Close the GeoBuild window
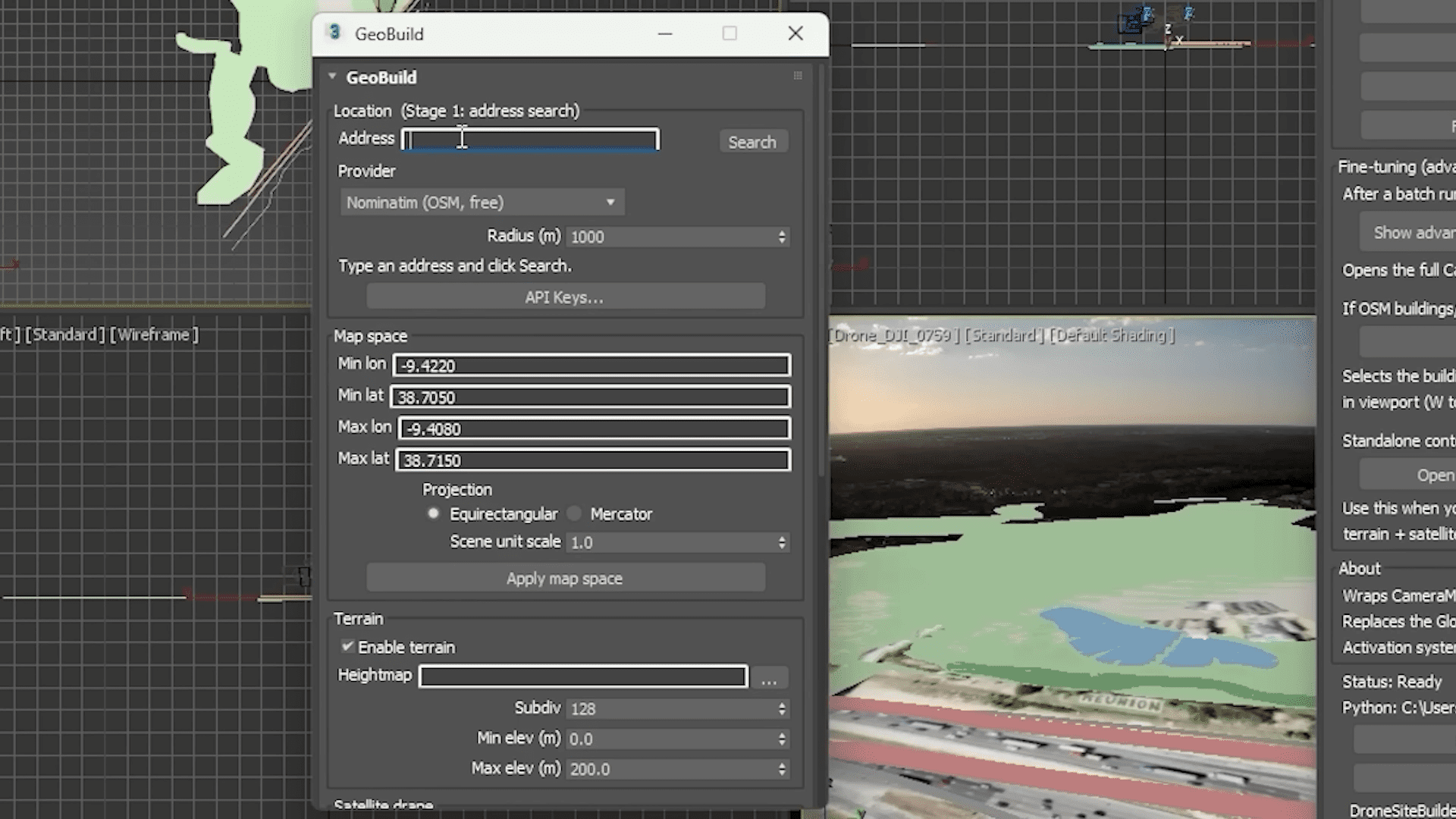Viewport: 1456px width, 819px height. tap(795, 33)
